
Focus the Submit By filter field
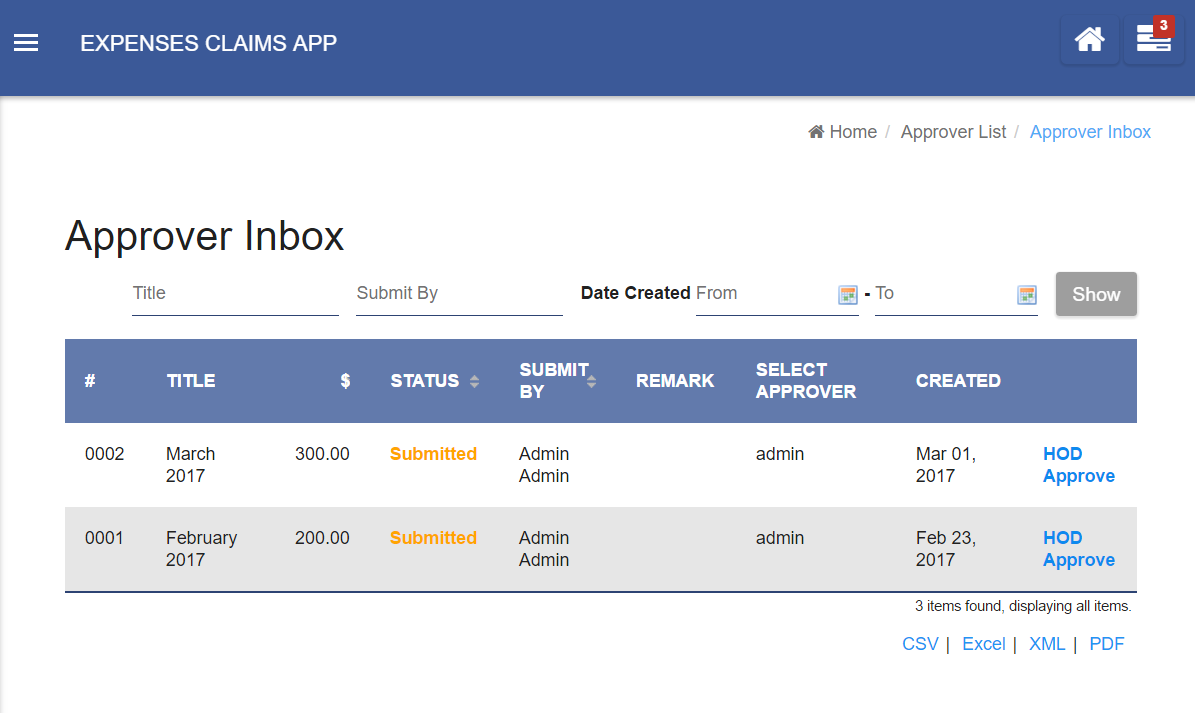459,294
